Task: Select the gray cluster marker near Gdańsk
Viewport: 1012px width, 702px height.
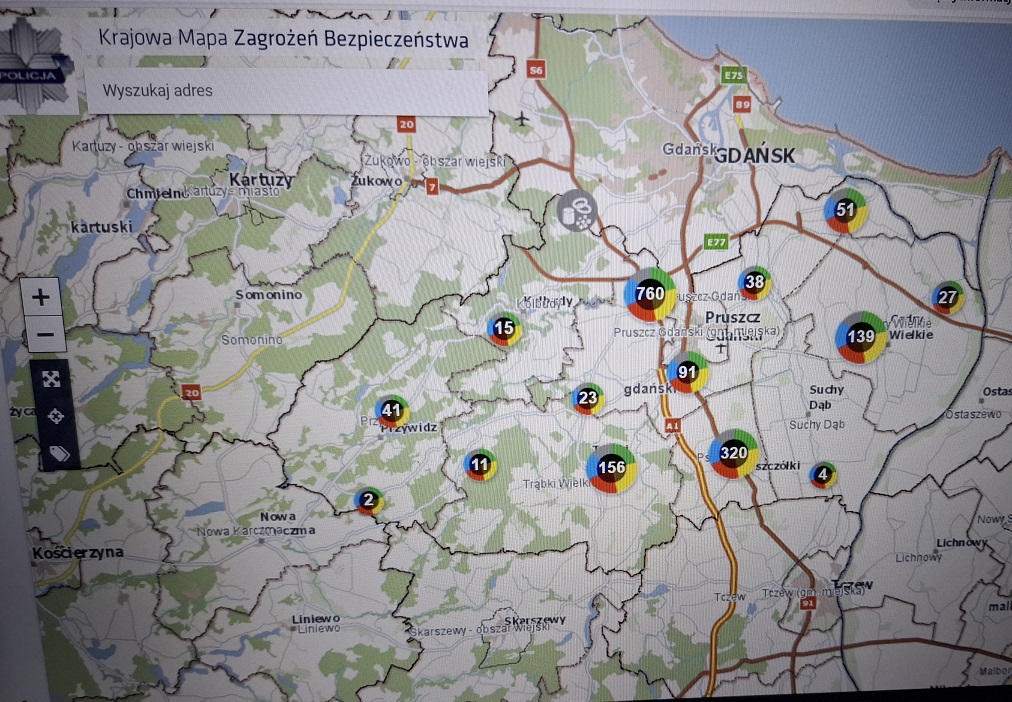Action: pyautogui.click(x=578, y=211)
